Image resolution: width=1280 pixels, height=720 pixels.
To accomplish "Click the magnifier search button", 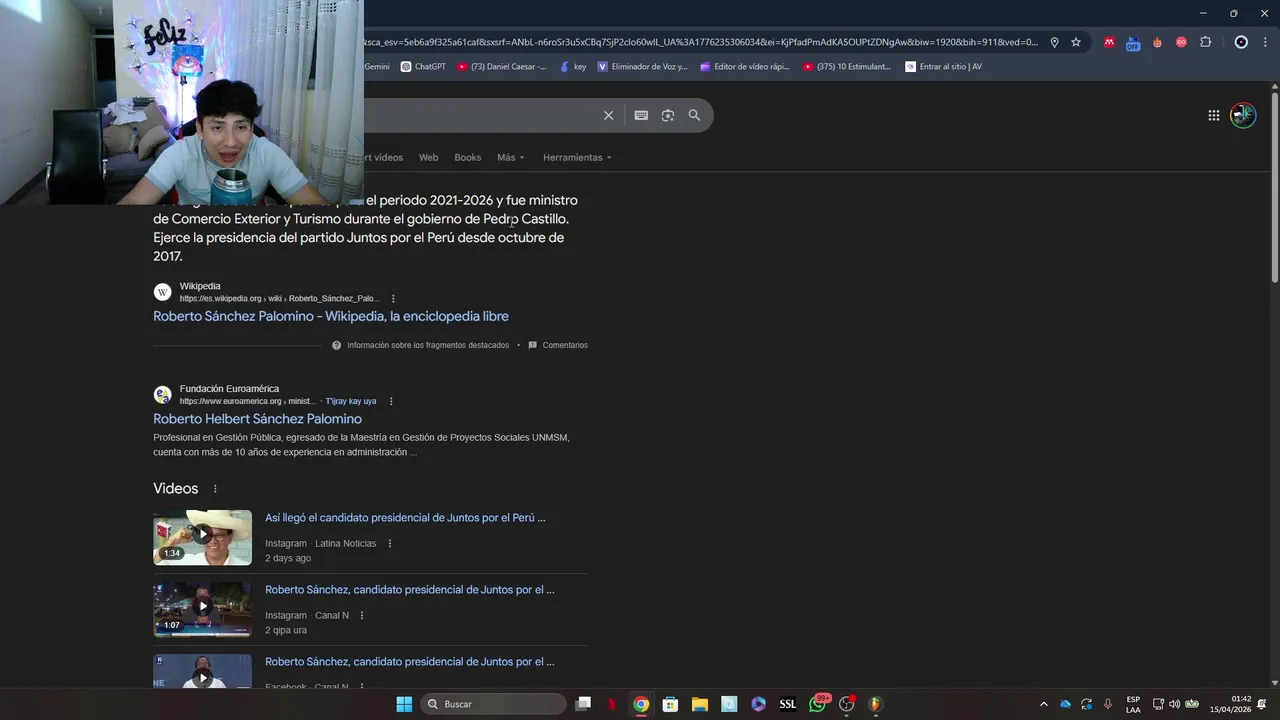I will [694, 115].
